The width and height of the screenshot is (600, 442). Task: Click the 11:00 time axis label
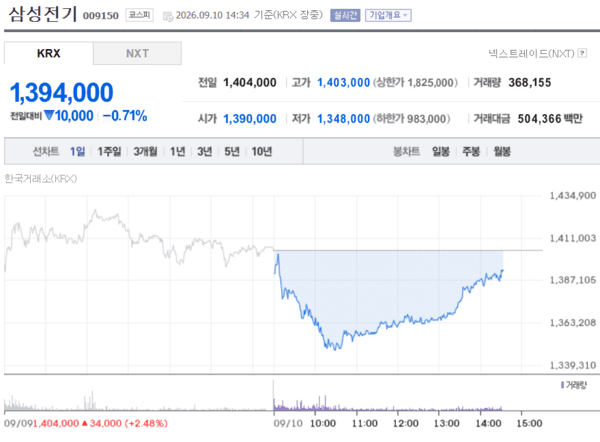[364, 423]
